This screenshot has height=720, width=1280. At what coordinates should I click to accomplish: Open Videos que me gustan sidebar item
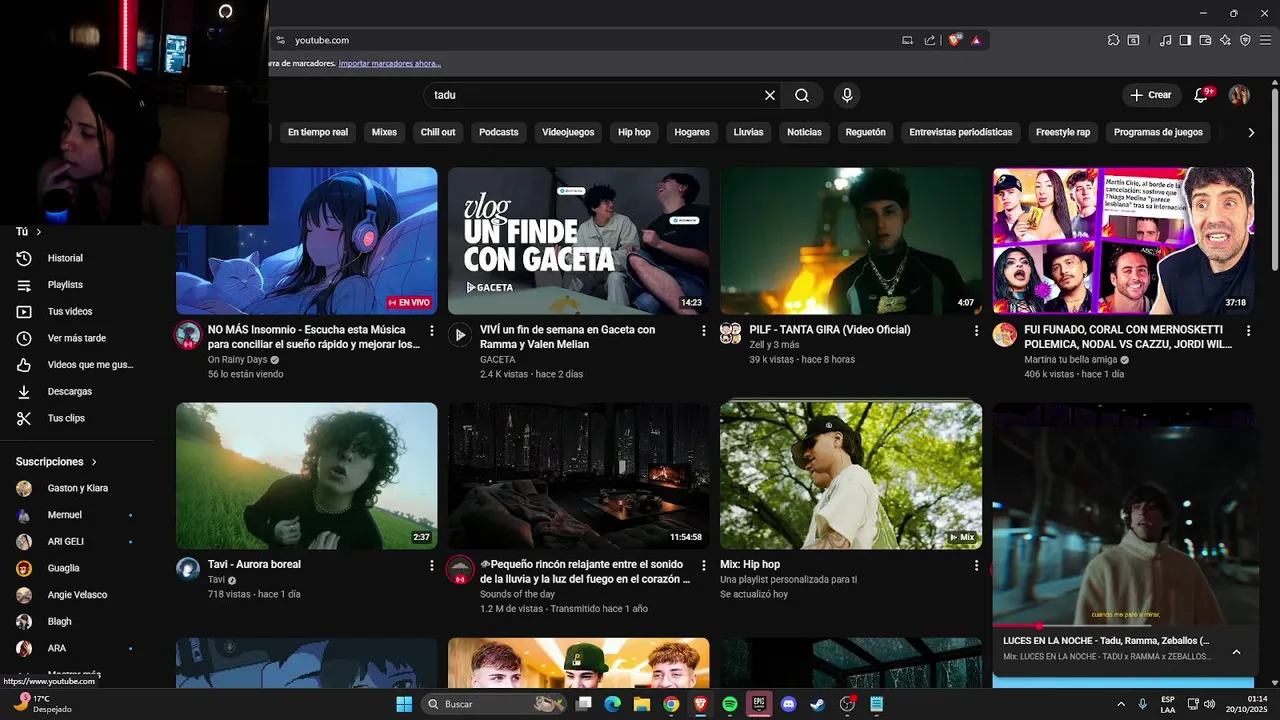point(77,365)
